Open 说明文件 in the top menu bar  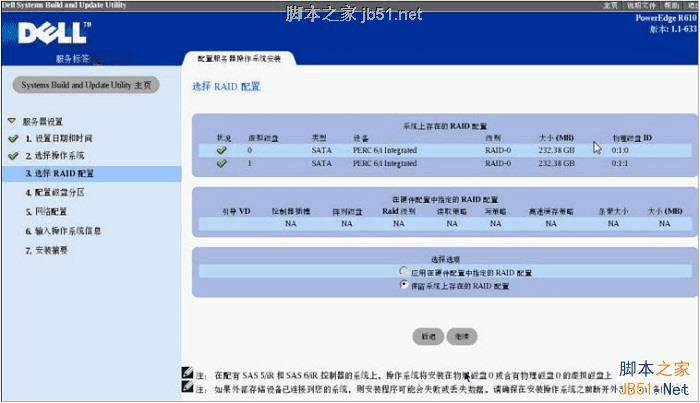(x=641, y=5)
